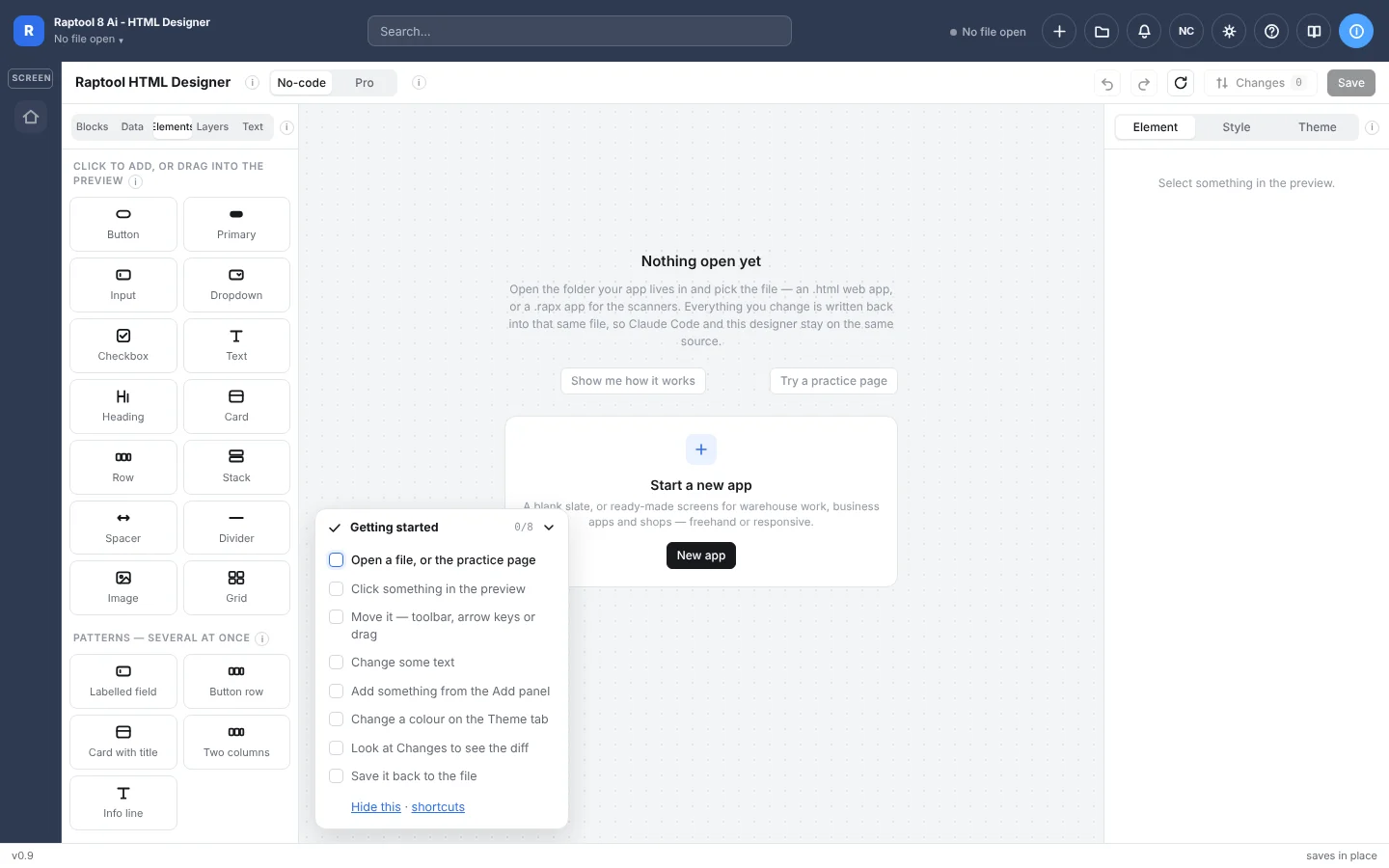Add a Checkbox element from the panel
The height and width of the screenshot is (868, 1389).
pyautogui.click(x=123, y=345)
